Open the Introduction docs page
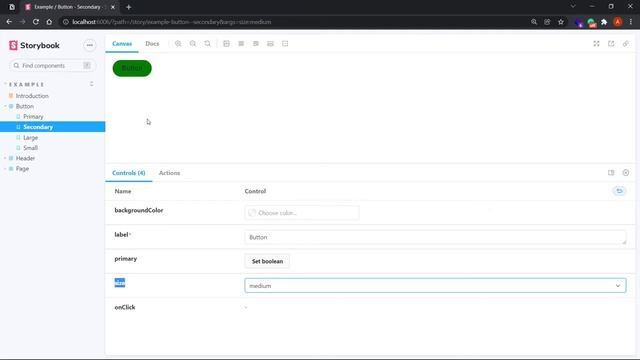This screenshot has height=360, width=640. (32, 96)
